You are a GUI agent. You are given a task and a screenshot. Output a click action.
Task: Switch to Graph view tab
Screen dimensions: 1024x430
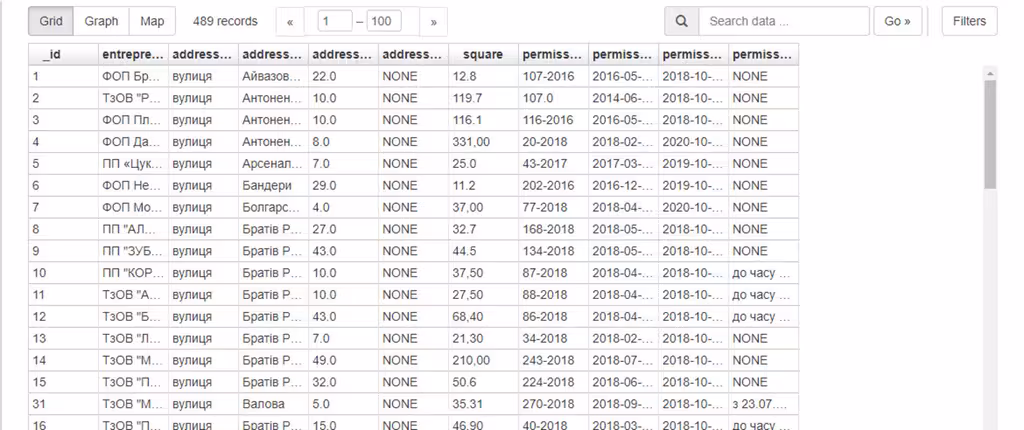(x=101, y=21)
